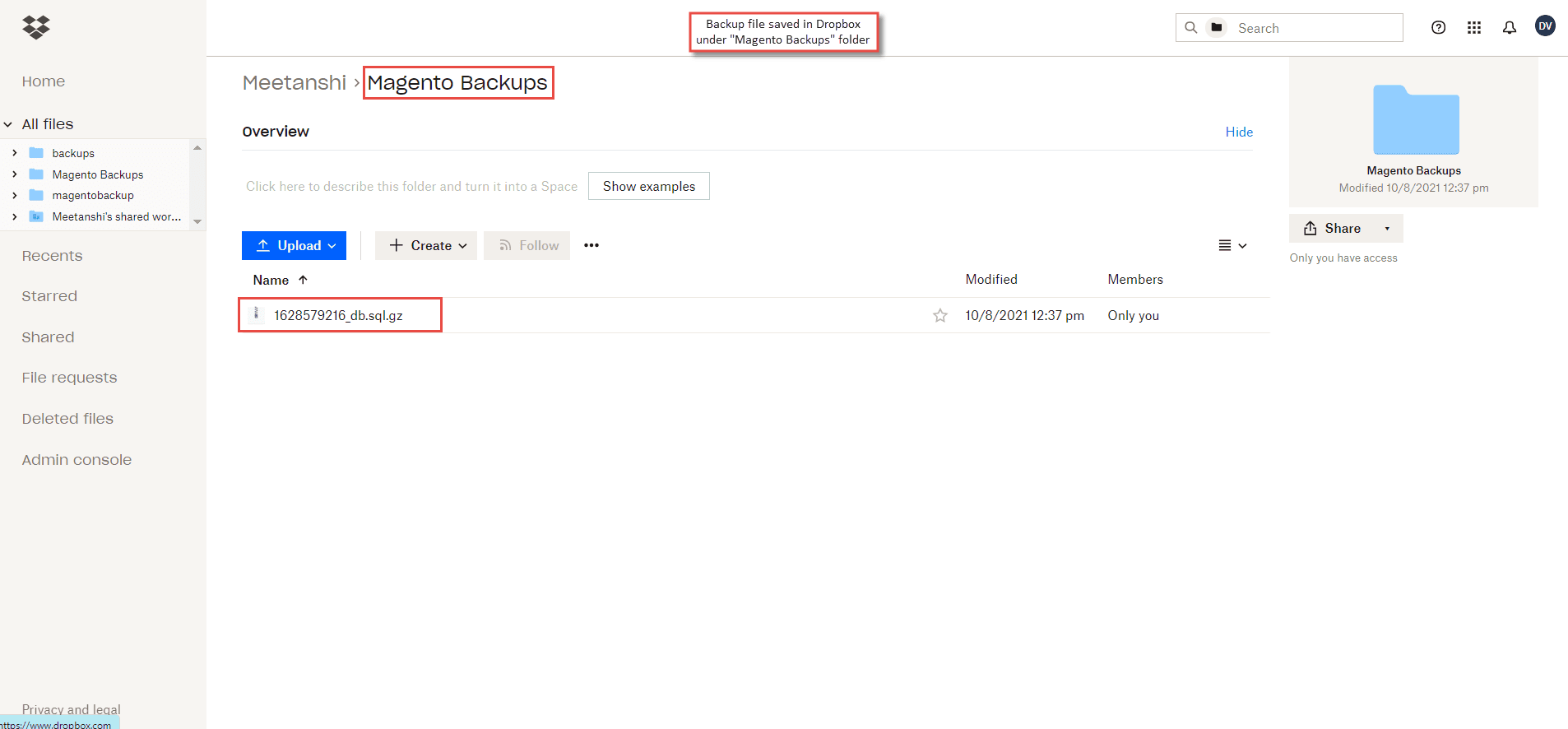Select Meetanshi's shared workspace label in tree
Screen dimensions: 1568x729
point(117,216)
